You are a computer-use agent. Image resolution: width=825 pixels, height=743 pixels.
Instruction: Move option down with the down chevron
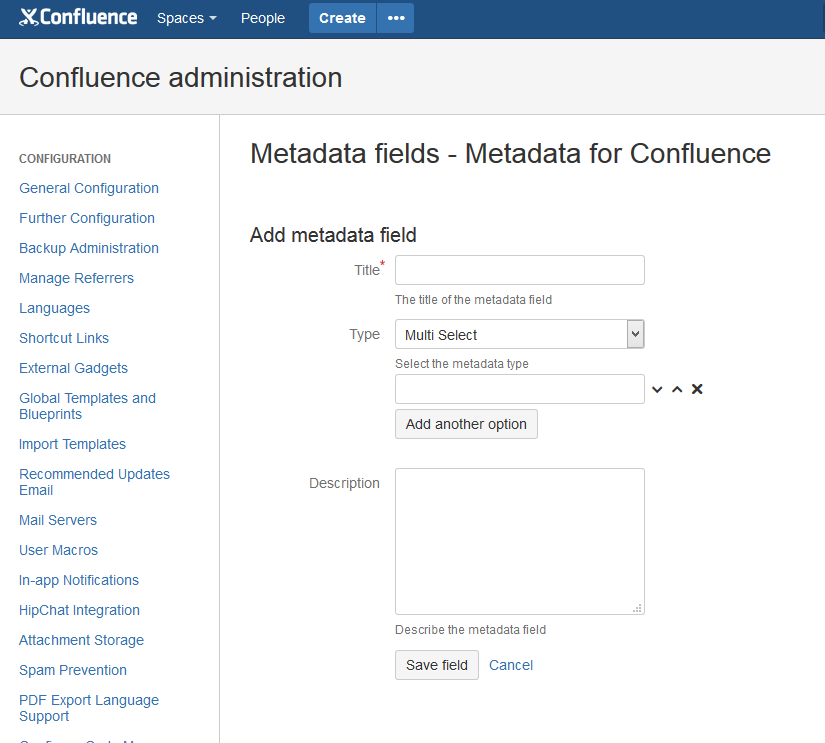tap(657, 389)
